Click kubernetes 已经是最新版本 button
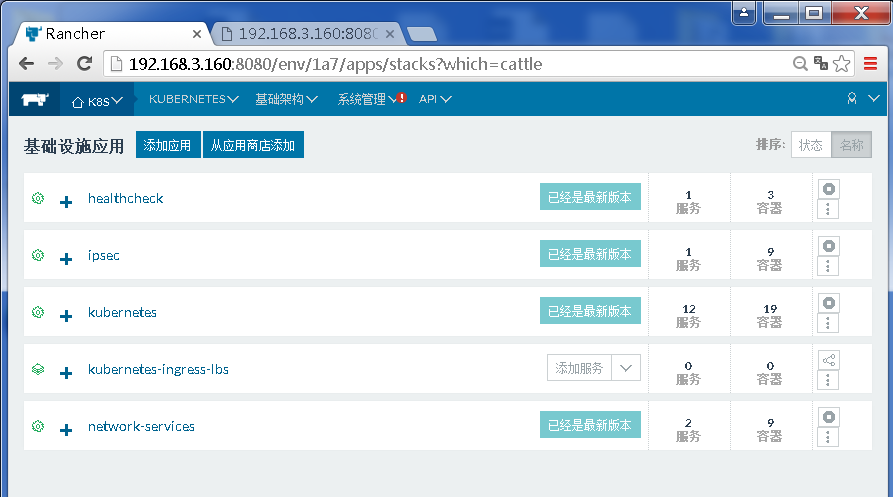893x497 pixels. [x=590, y=310]
